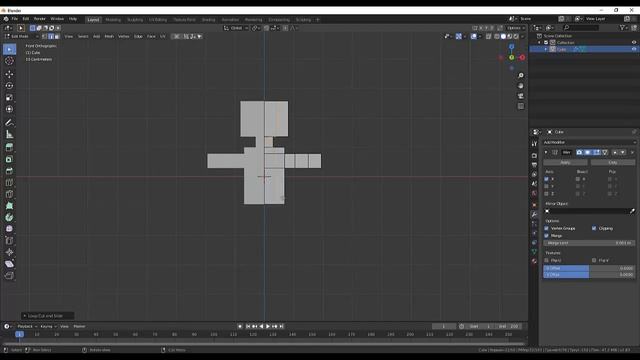Click the Merge Limit value field
Image resolution: width=640 pixels, height=360 pixels.
589,243
